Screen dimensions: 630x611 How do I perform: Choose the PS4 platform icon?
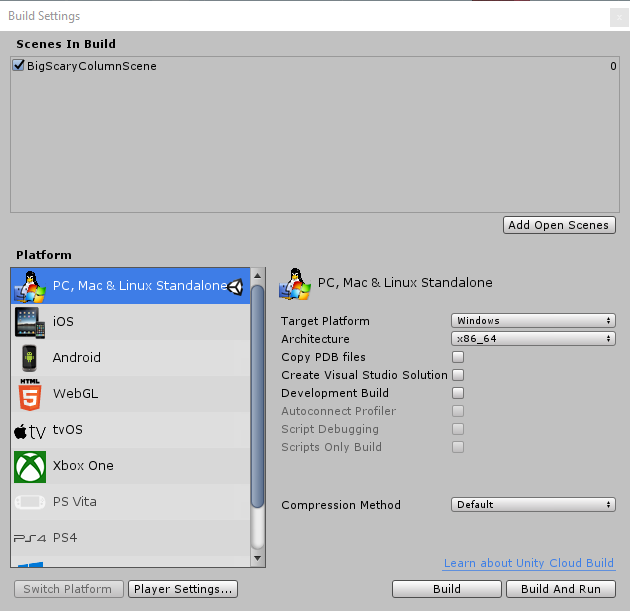[29, 538]
